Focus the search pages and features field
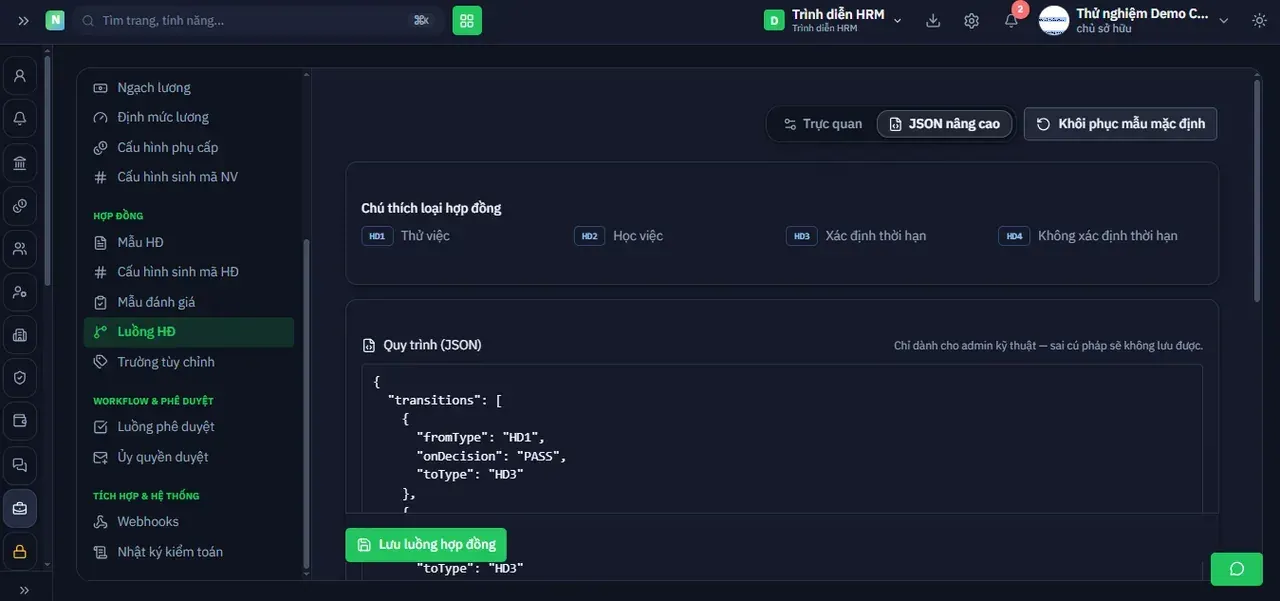 257,20
